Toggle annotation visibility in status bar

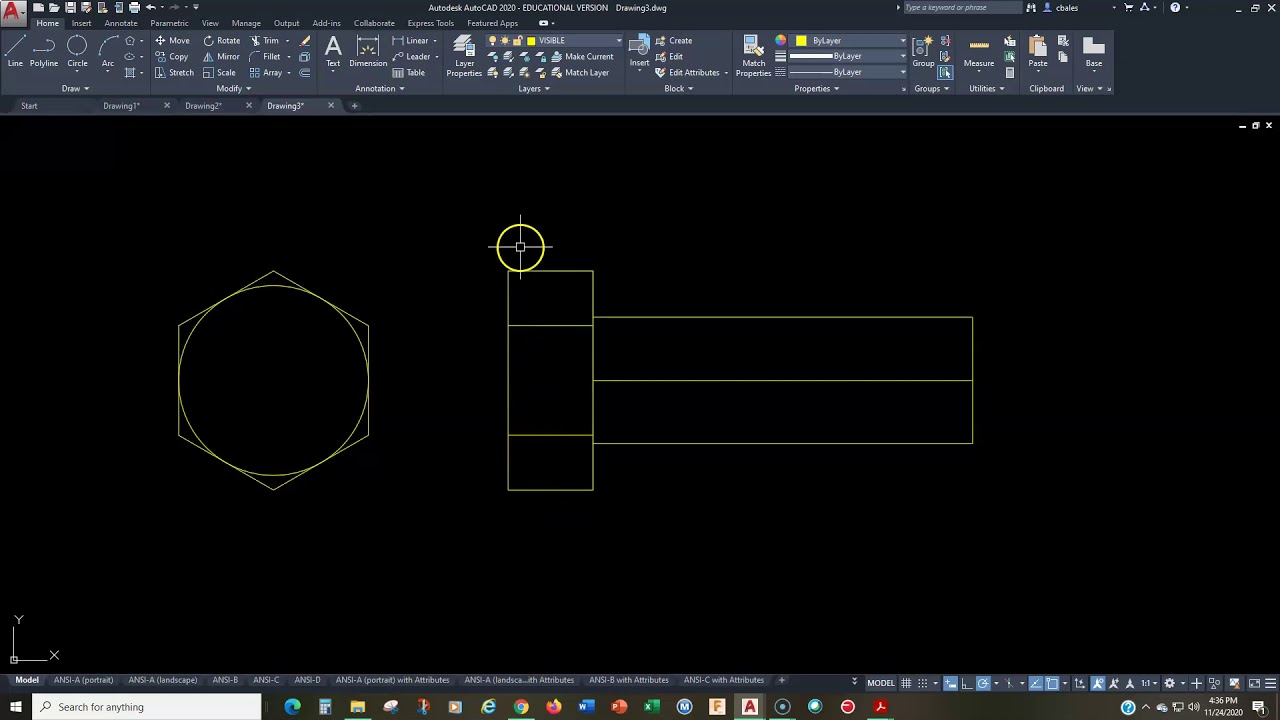coord(1098,684)
